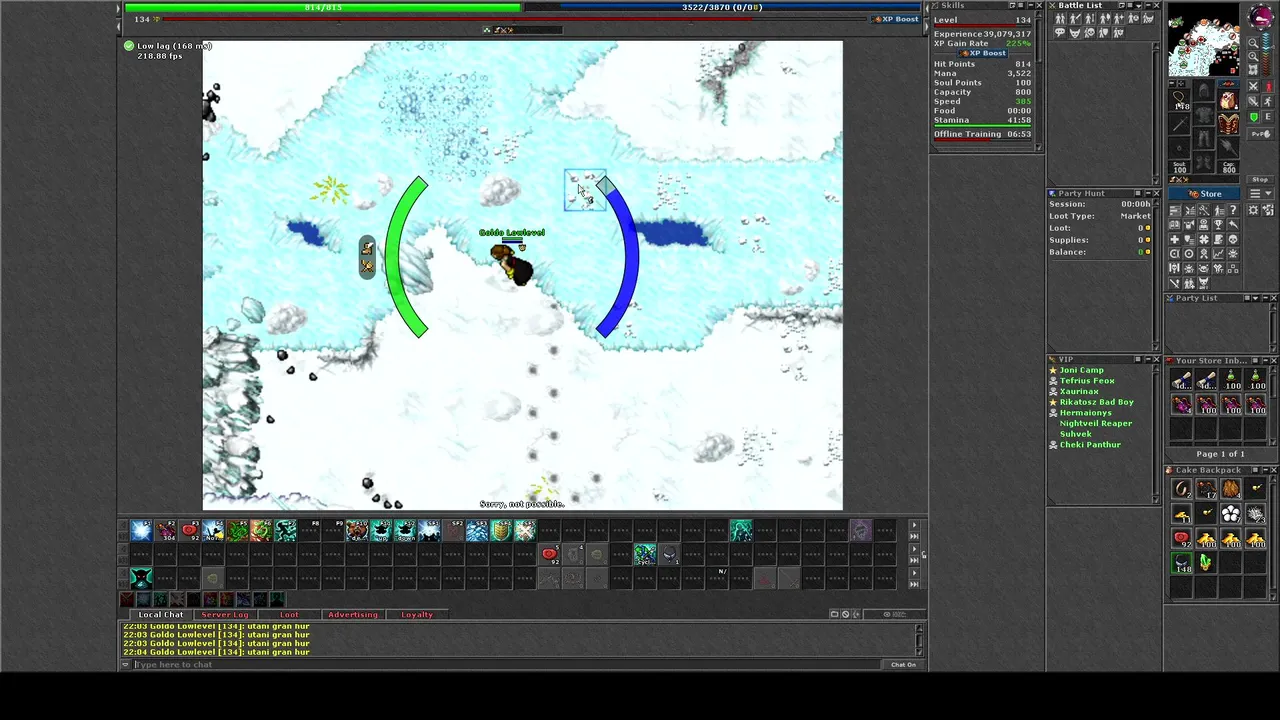Use action bar slot showing 304
The width and height of the screenshot is (1280, 720).
pos(166,530)
